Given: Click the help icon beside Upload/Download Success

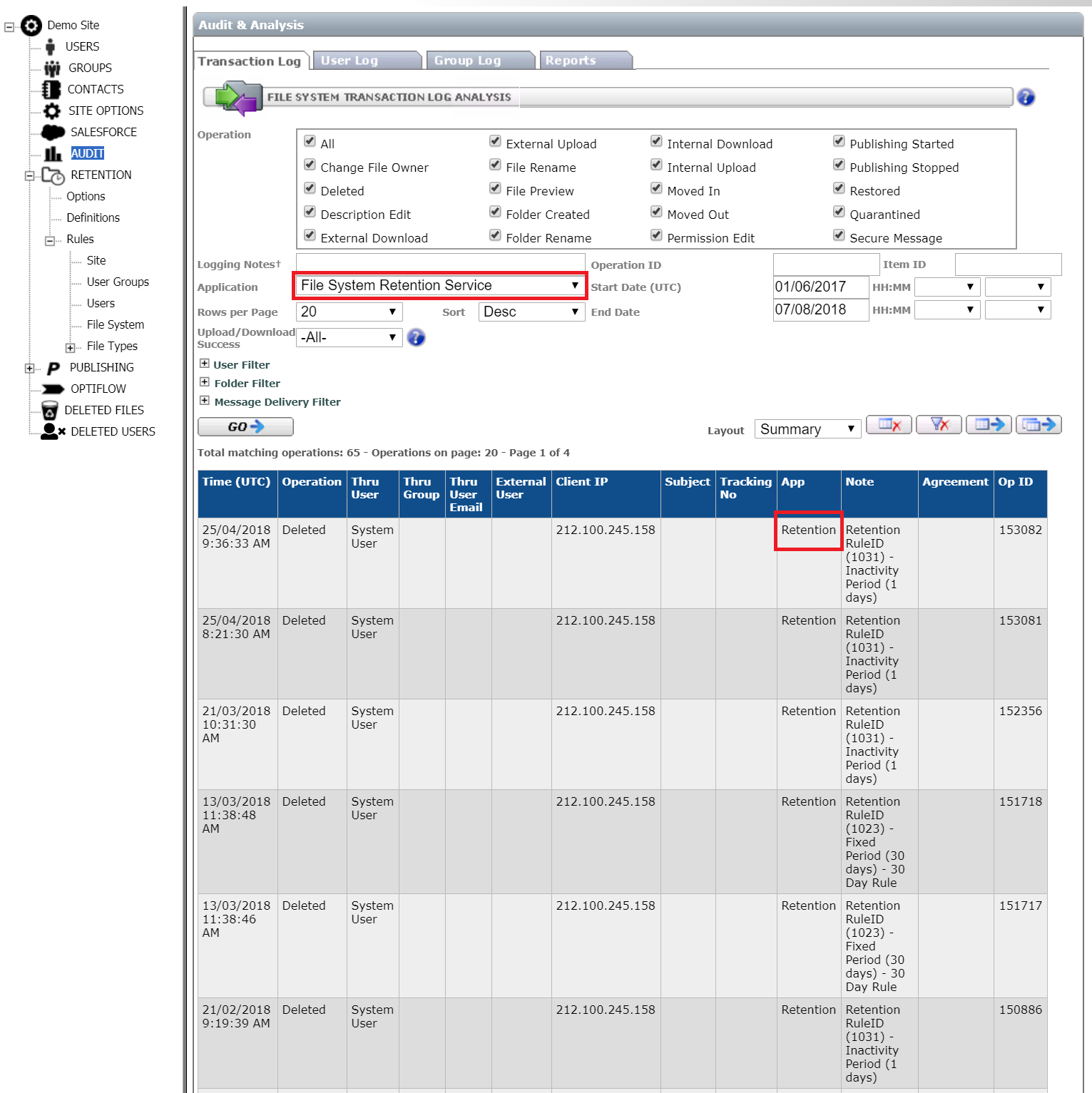Looking at the screenshot, I should pos(417,338).
